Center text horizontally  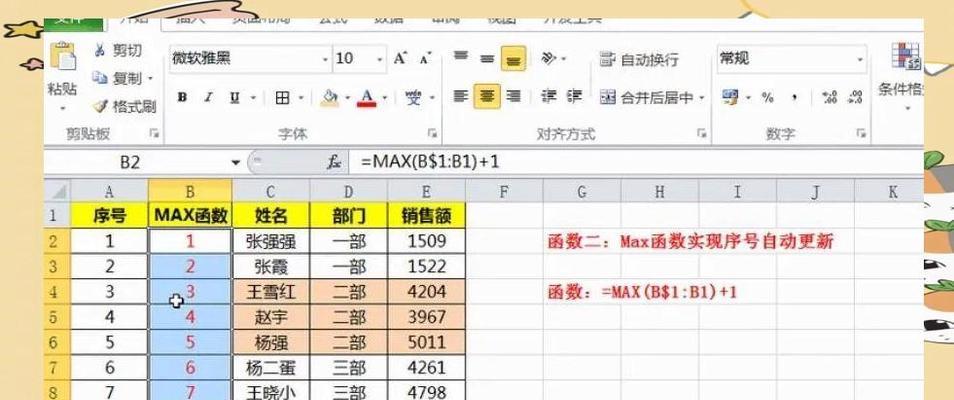pyautogui.click(x=487, y=96)
